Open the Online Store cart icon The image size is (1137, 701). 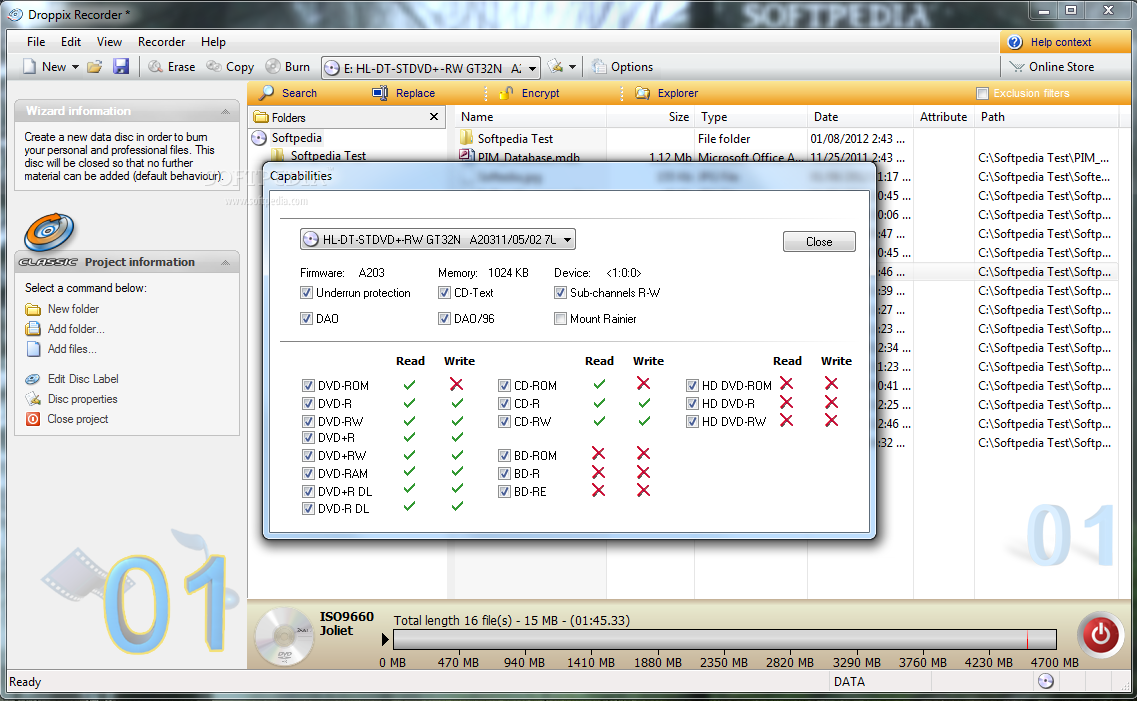[1017, 67]
